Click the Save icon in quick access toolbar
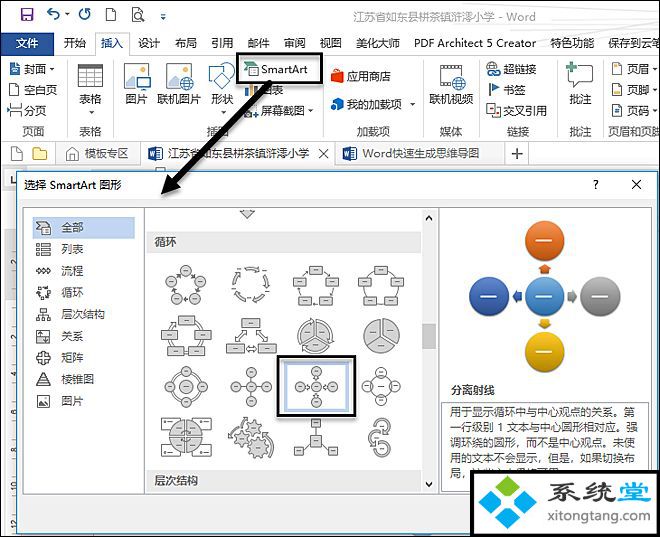 coord(27,15)
